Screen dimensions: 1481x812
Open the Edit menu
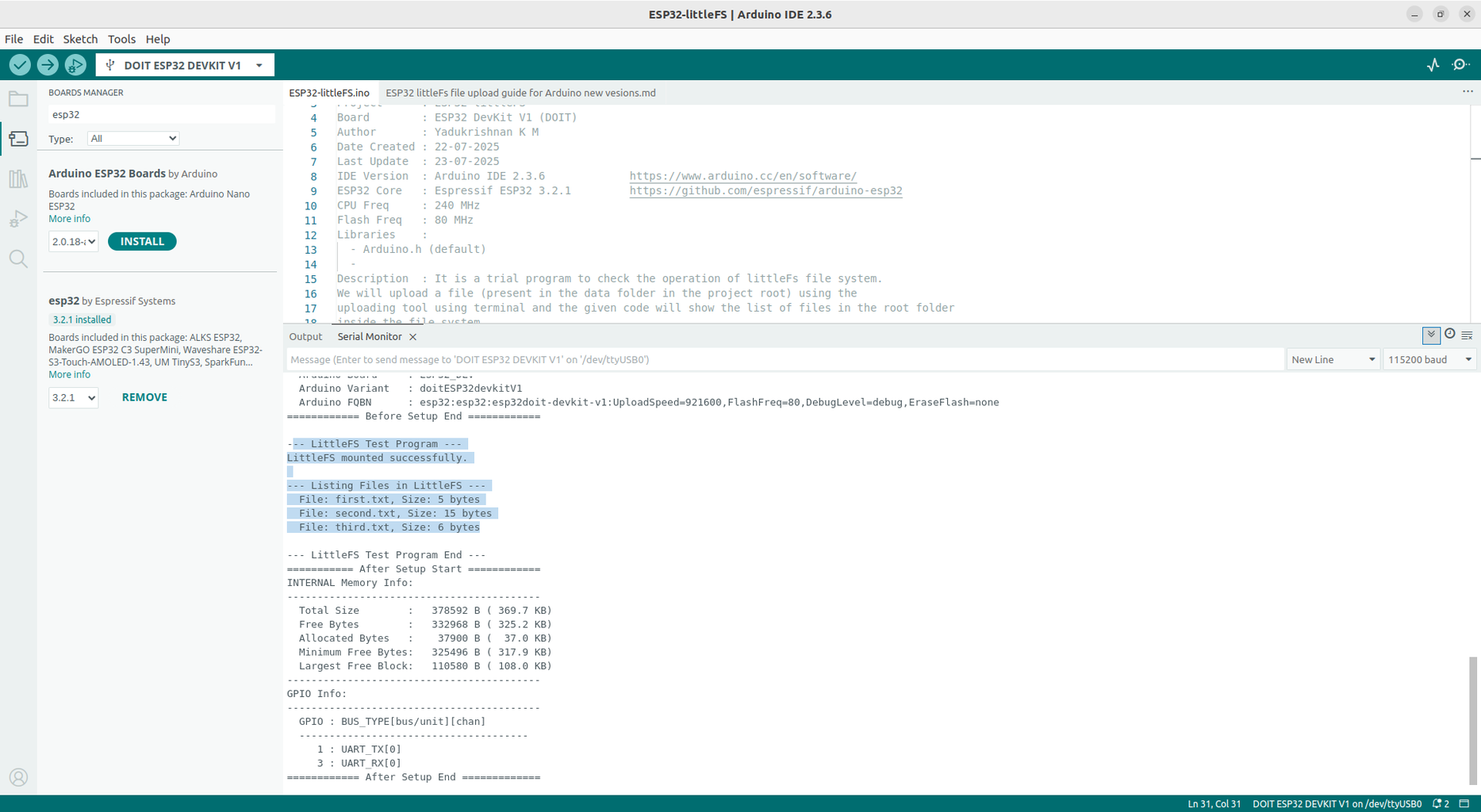(43, 39)
